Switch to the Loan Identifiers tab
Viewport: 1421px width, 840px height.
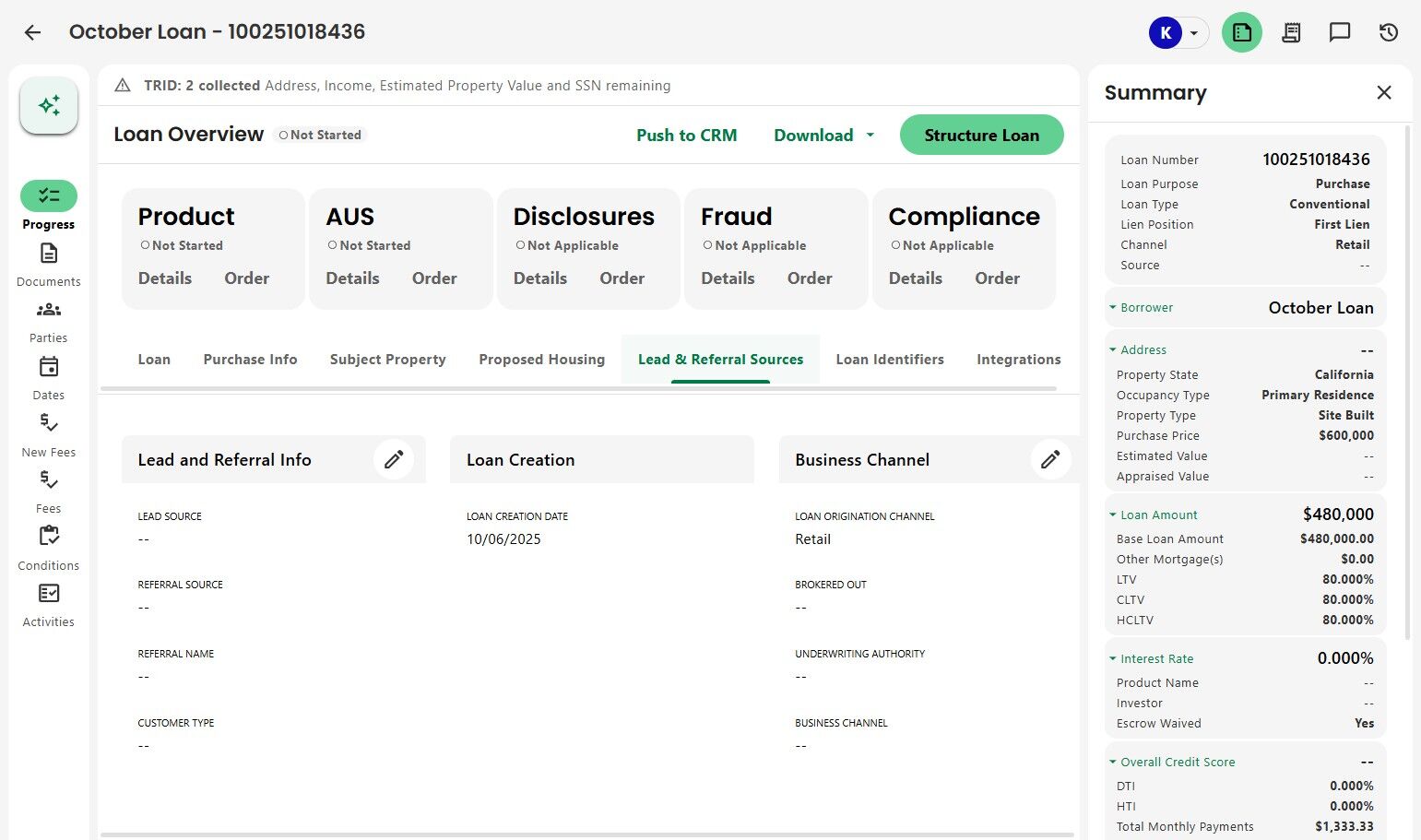pyautogui.click(x=890, y=360)
